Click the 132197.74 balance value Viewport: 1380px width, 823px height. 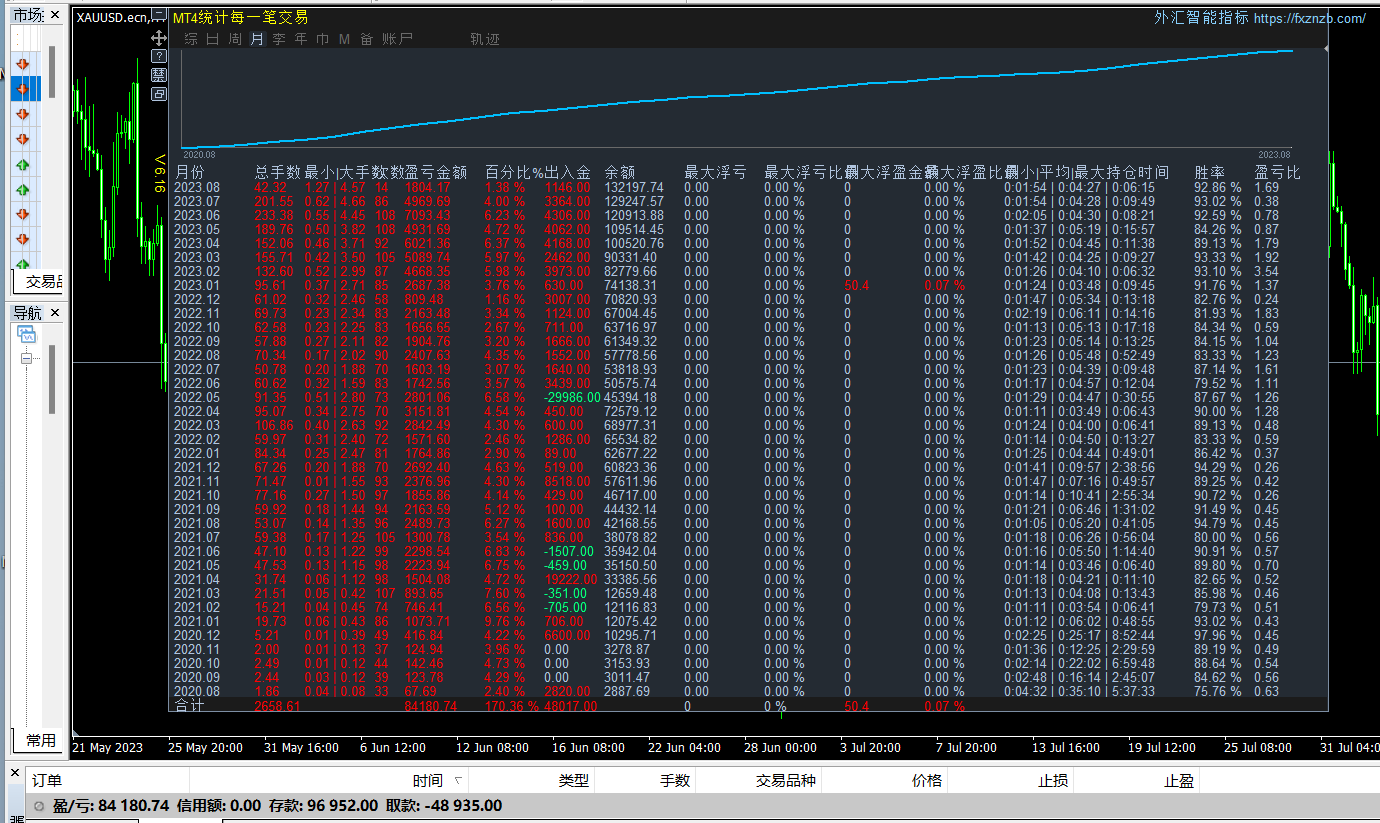pos(634,187)
